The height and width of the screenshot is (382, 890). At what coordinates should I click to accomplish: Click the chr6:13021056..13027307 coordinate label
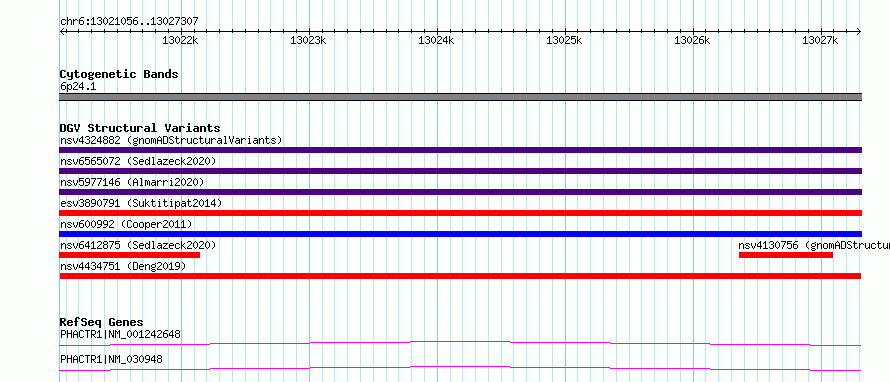pos(129,22)
